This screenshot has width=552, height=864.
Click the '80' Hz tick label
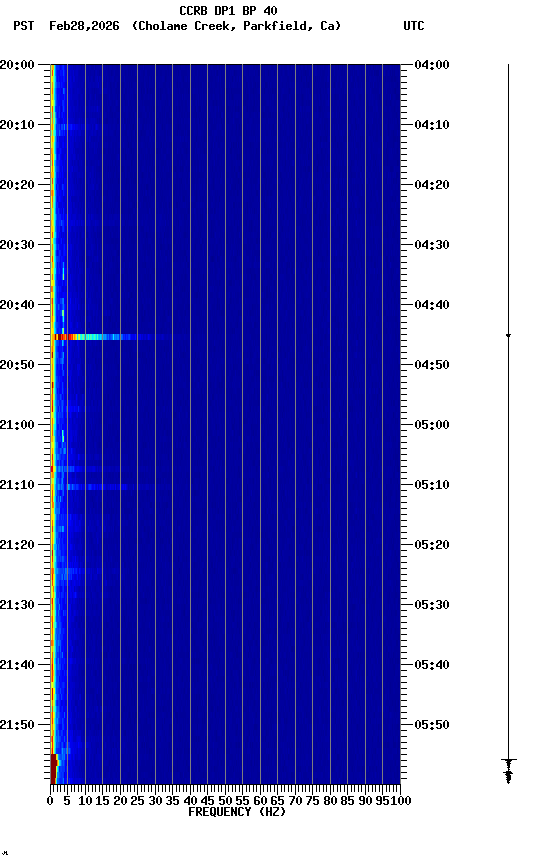coord(330,801)
